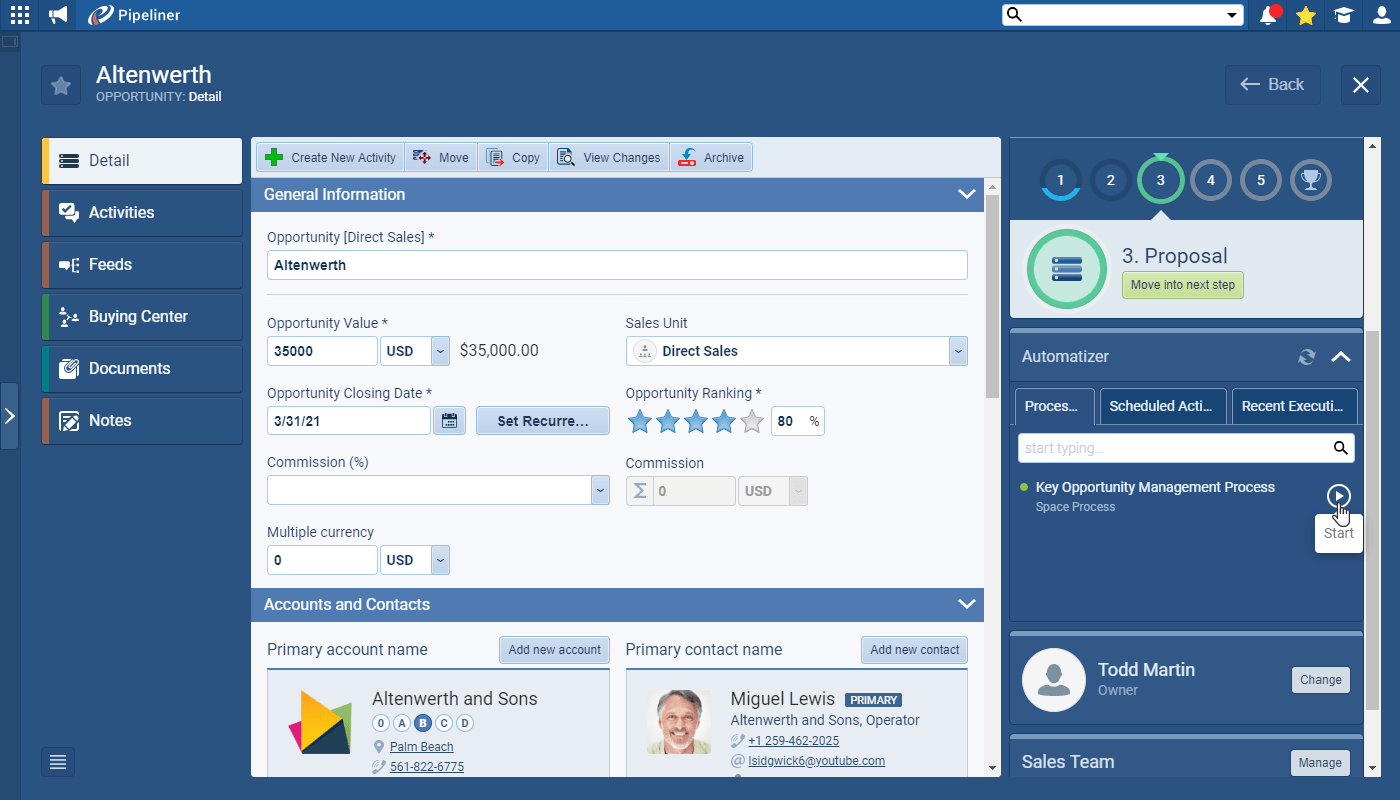Jump to pipeline step 4
The width and height of the screenshot is (1400, 800).
[x=1211, y=181]
